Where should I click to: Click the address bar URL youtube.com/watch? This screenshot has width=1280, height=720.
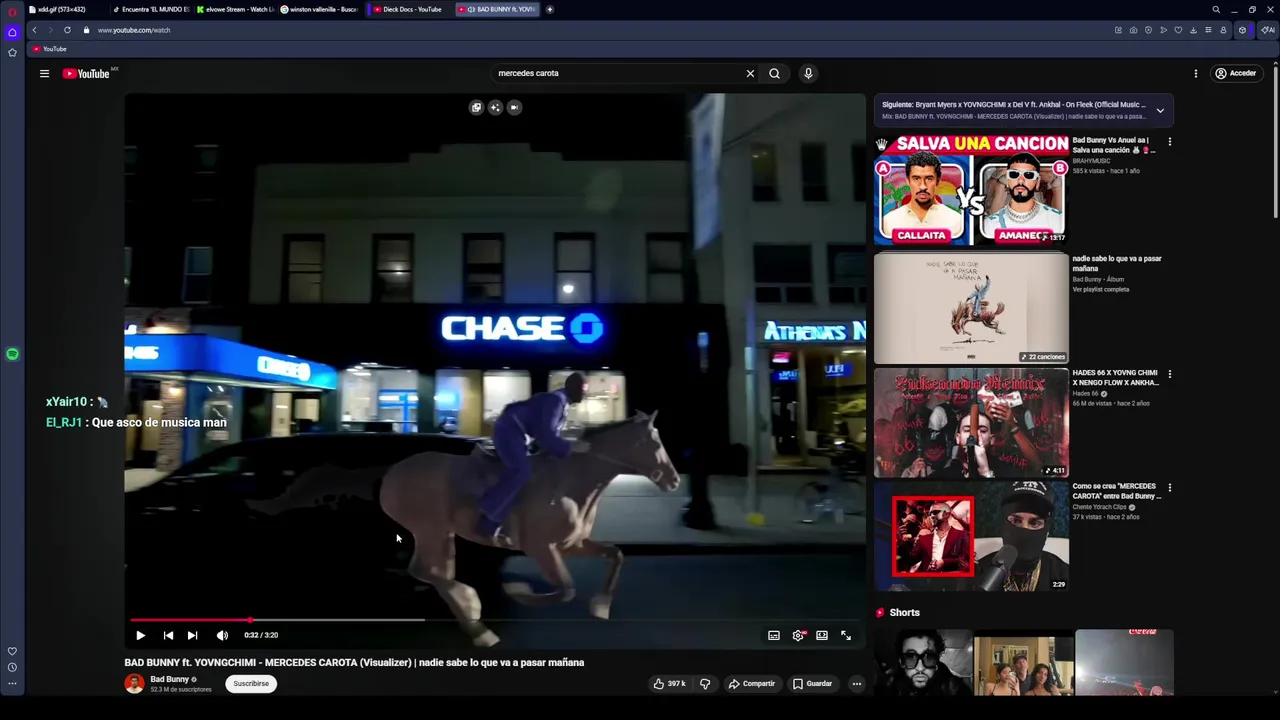tap(134, 30)
